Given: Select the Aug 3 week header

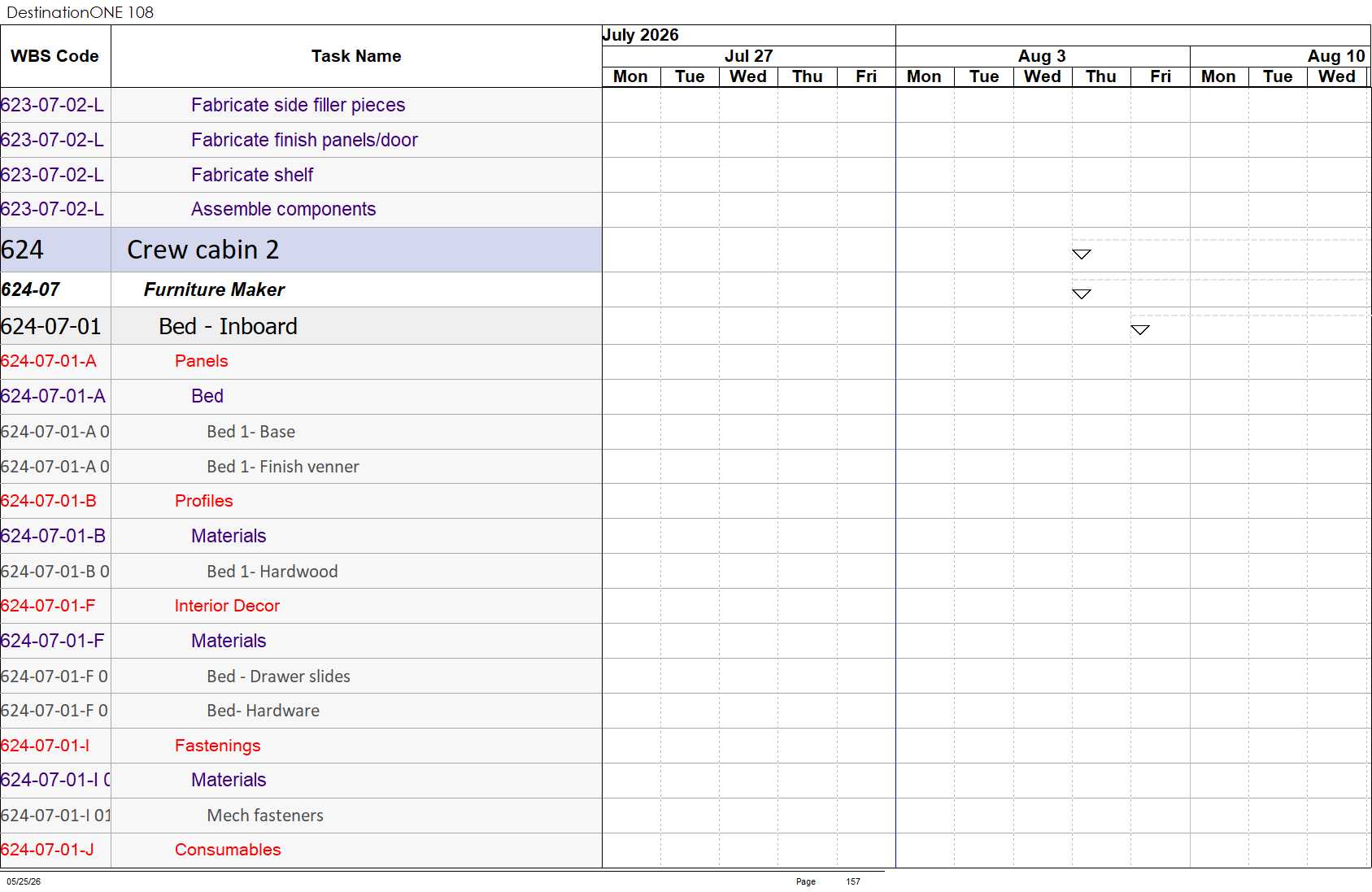Looking at the screenshot, I should click(1042, 56).
